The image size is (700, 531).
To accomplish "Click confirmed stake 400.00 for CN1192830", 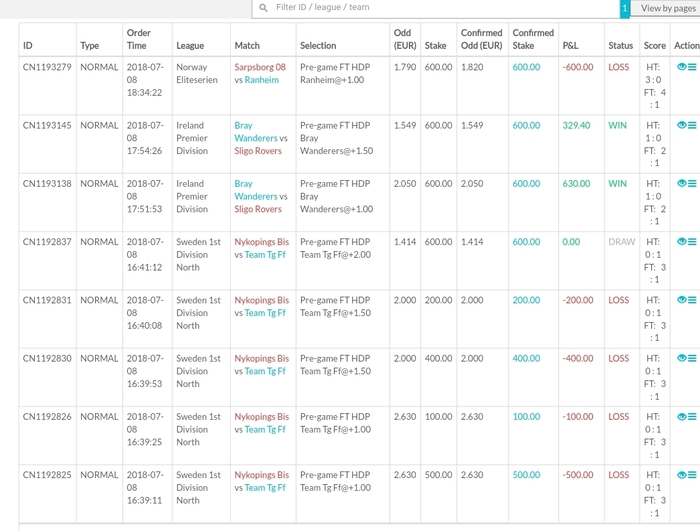I will click(x=526, y=358).
